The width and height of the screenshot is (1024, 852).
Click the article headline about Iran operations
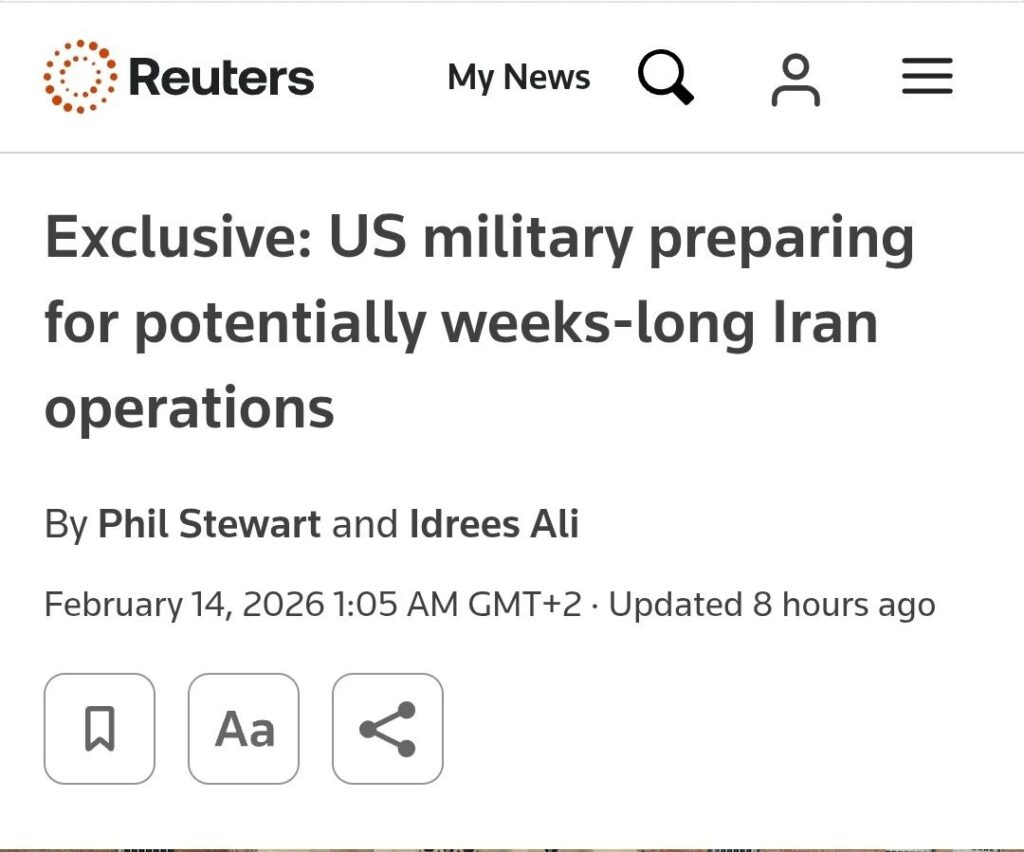click(480, 322)
